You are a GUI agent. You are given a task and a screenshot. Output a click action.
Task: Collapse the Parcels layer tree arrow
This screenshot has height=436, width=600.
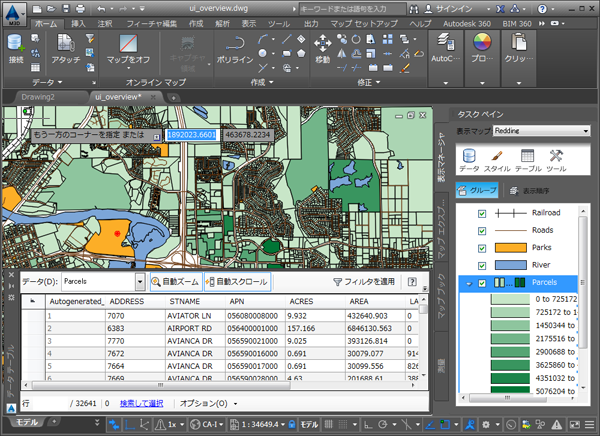(x=467, y=283)
